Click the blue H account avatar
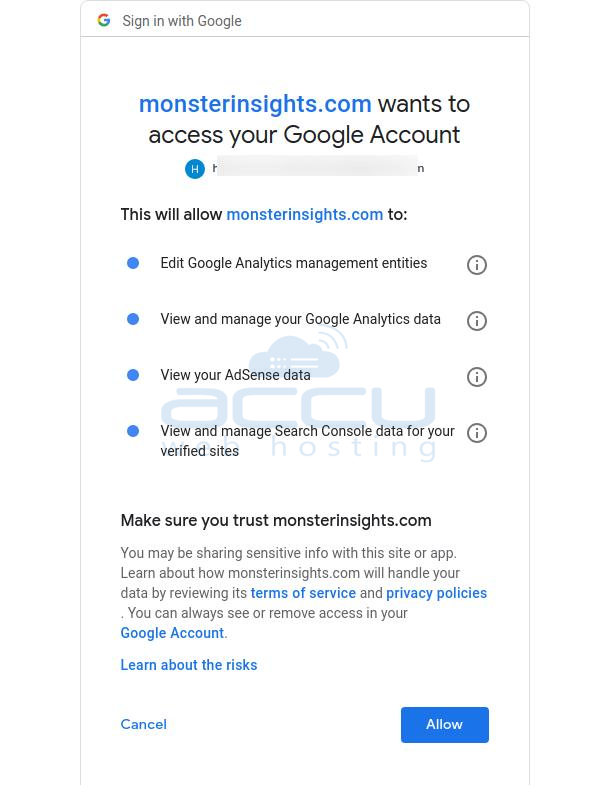 [195, 169]
